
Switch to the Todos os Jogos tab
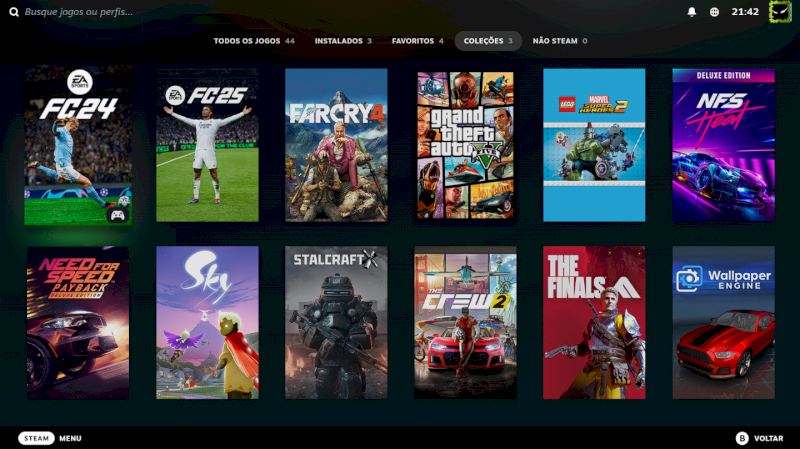[254, 41]
